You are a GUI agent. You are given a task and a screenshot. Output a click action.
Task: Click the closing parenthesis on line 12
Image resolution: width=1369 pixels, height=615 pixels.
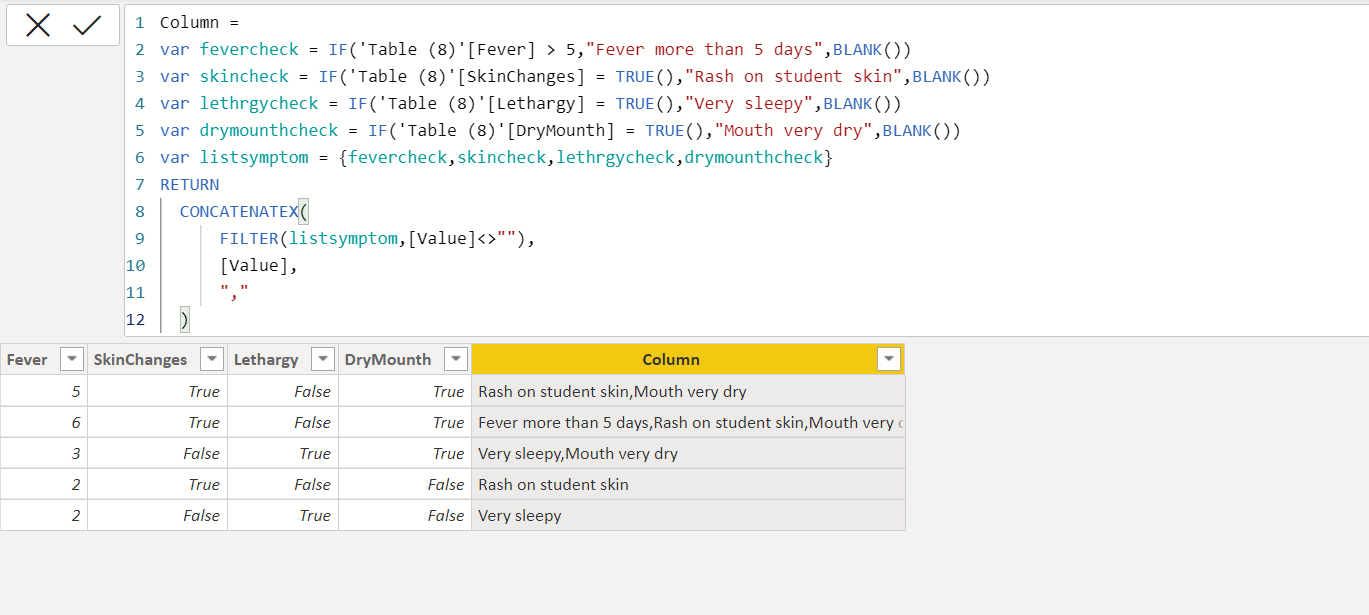pos(185,319)
